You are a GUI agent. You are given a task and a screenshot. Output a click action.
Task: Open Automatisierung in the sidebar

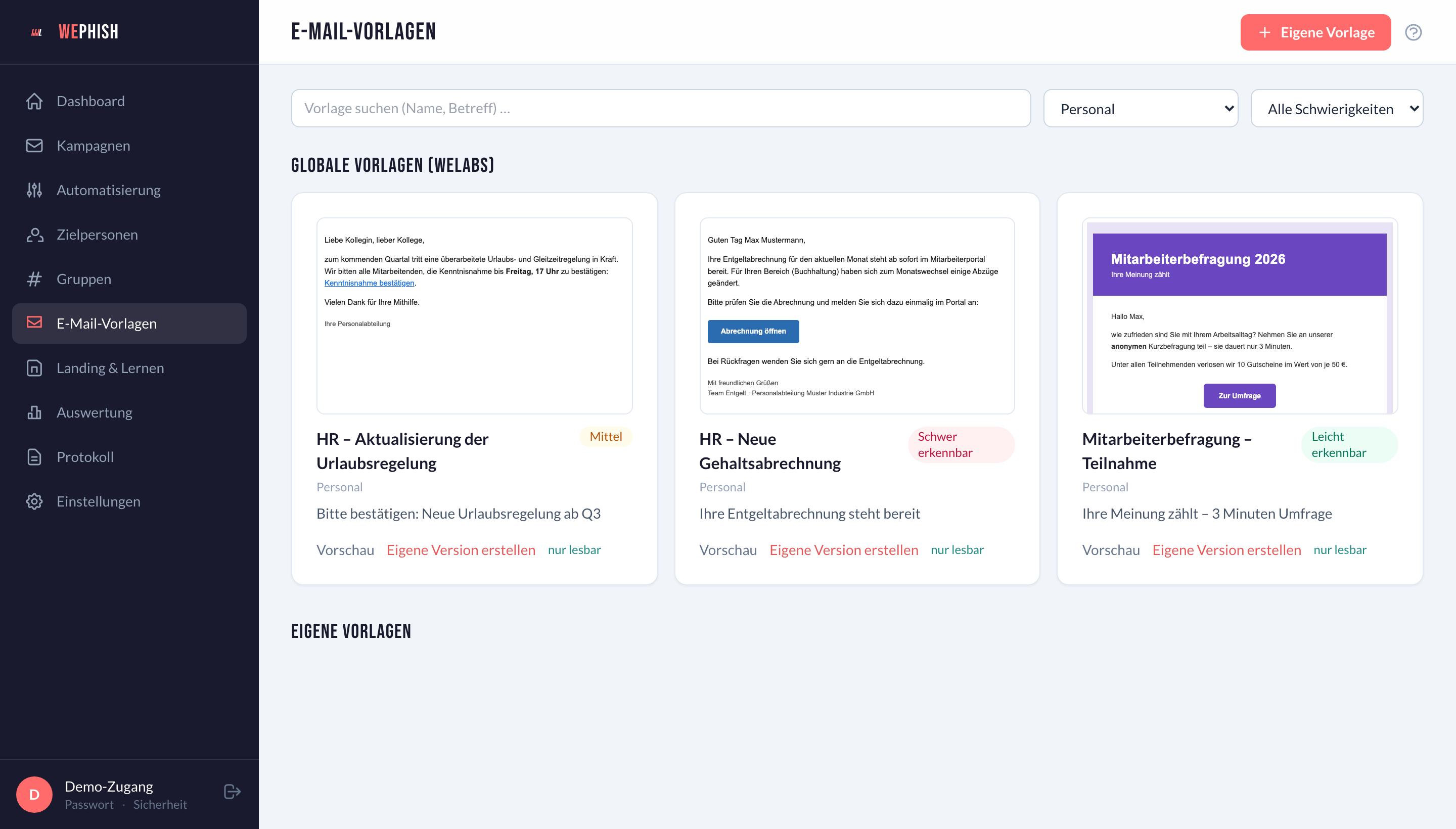129,190
